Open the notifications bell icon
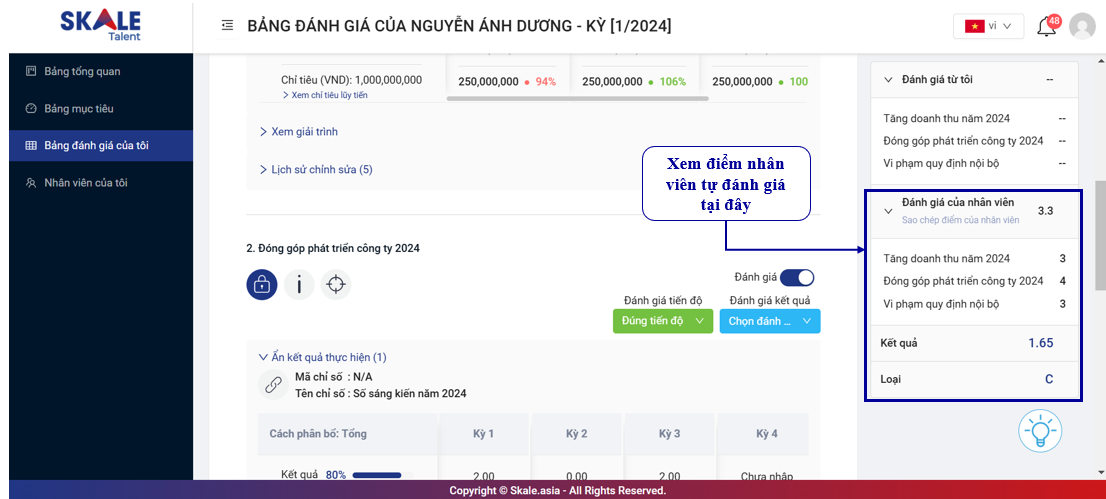The width and height of the screenshot is (1106, 499). pos(1046,26)
